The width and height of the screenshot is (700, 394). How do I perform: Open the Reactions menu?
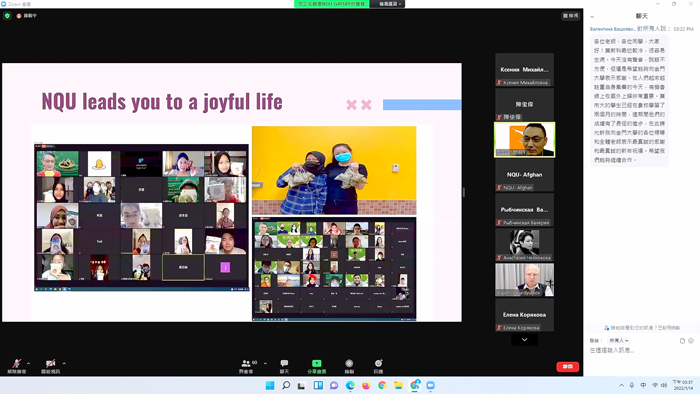point(378,366)
